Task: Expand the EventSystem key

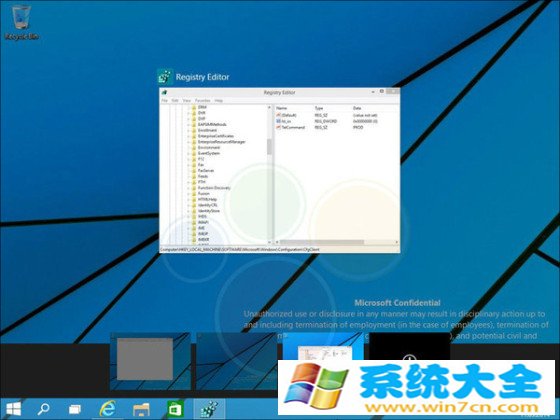Action: pos(189,153)
